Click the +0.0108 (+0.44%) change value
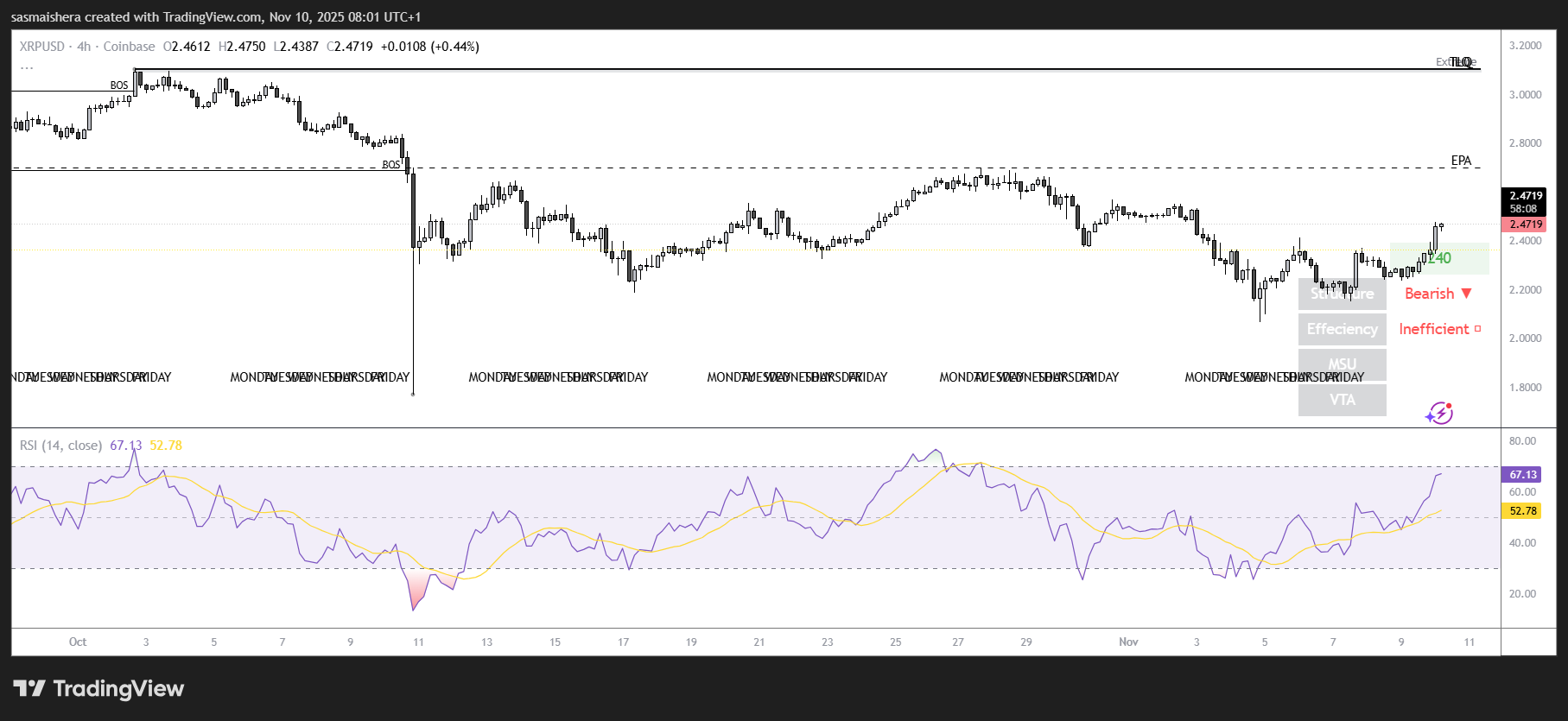This screenshot has height=721, width=1568. click(430, 47)
